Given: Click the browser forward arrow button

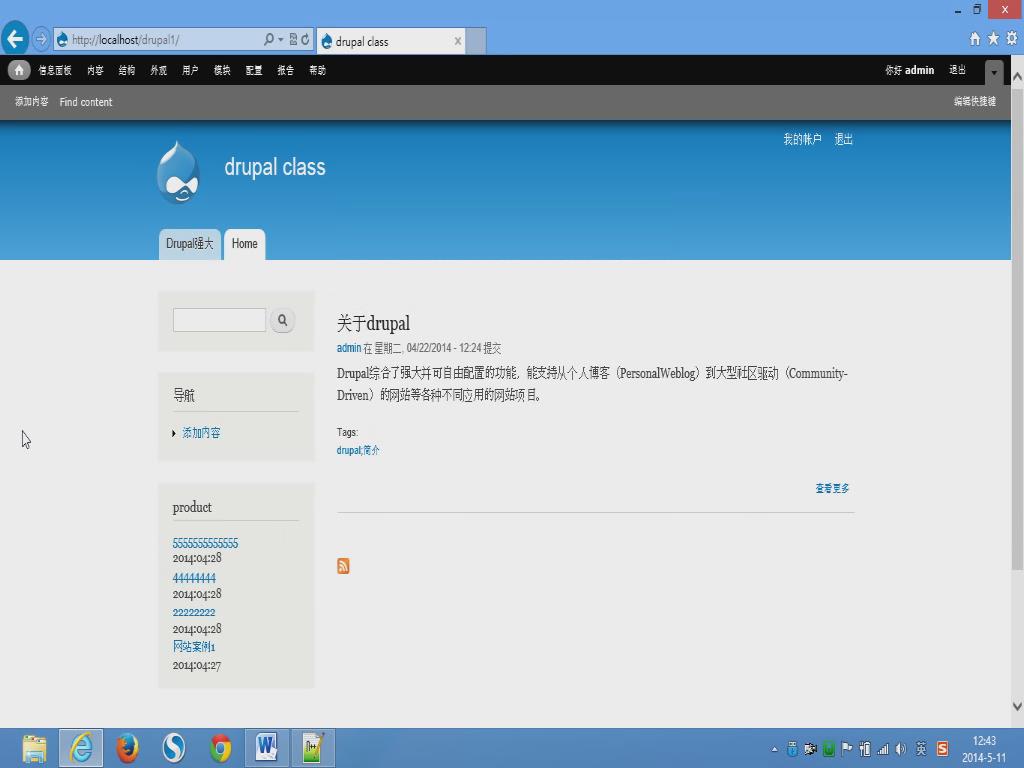Looking at the screenshot, I should pyautogui.click(x=40, y=39).
